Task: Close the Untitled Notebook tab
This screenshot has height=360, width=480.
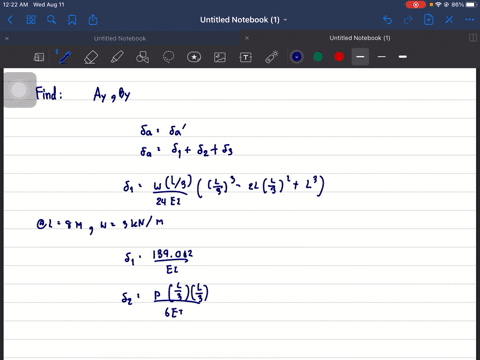Action: 7,38
